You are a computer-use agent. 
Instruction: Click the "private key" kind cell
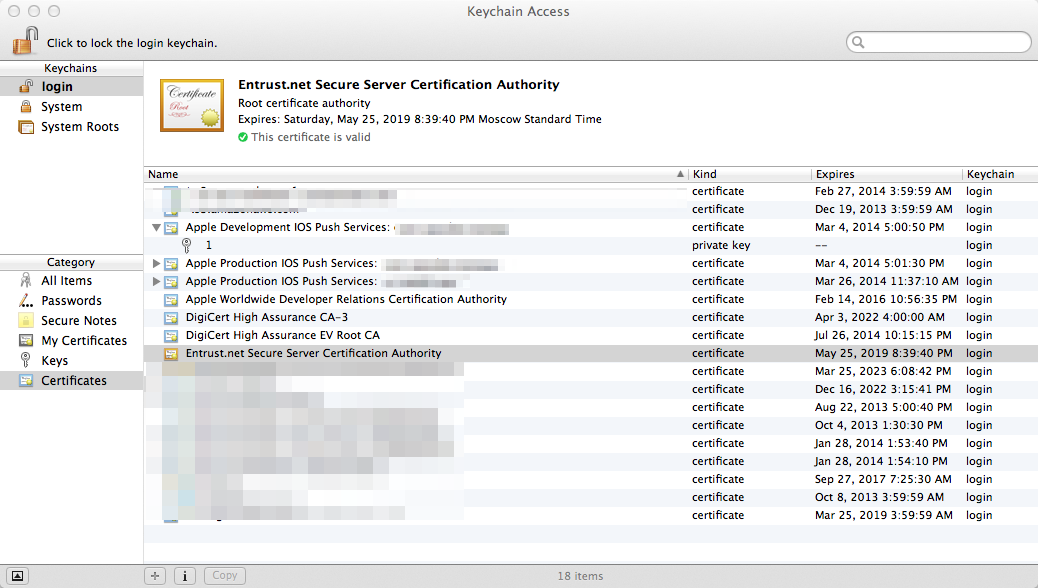click(721, 245)
